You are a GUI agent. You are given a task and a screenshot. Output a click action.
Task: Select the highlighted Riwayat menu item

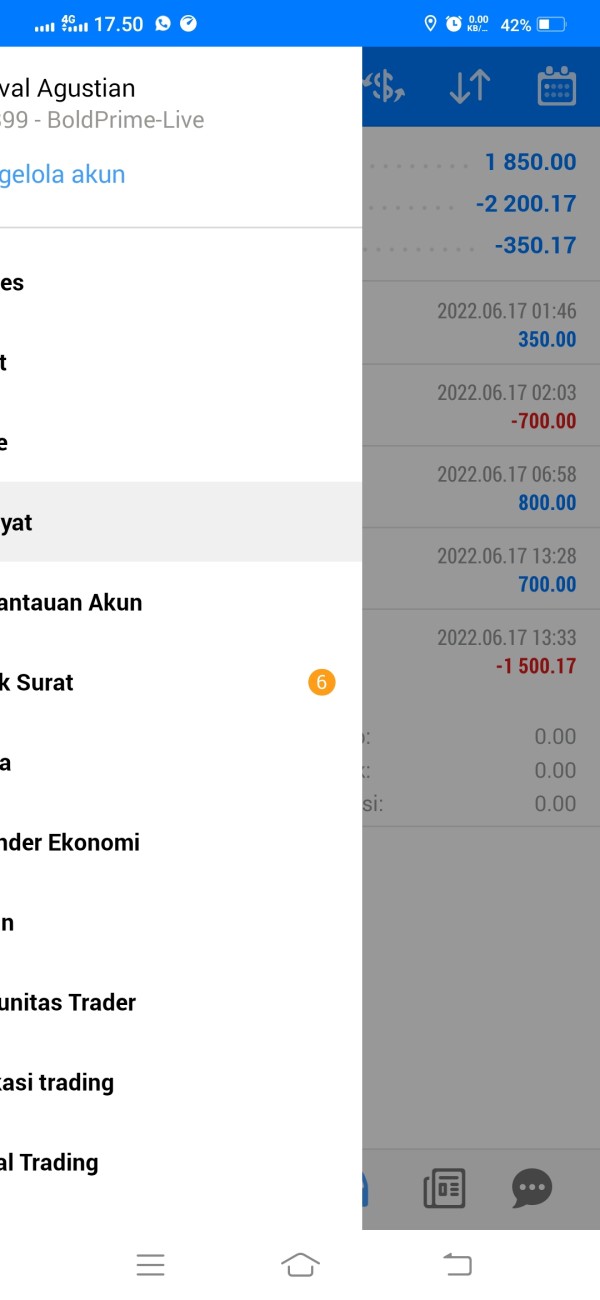click(x=181, y=522)
